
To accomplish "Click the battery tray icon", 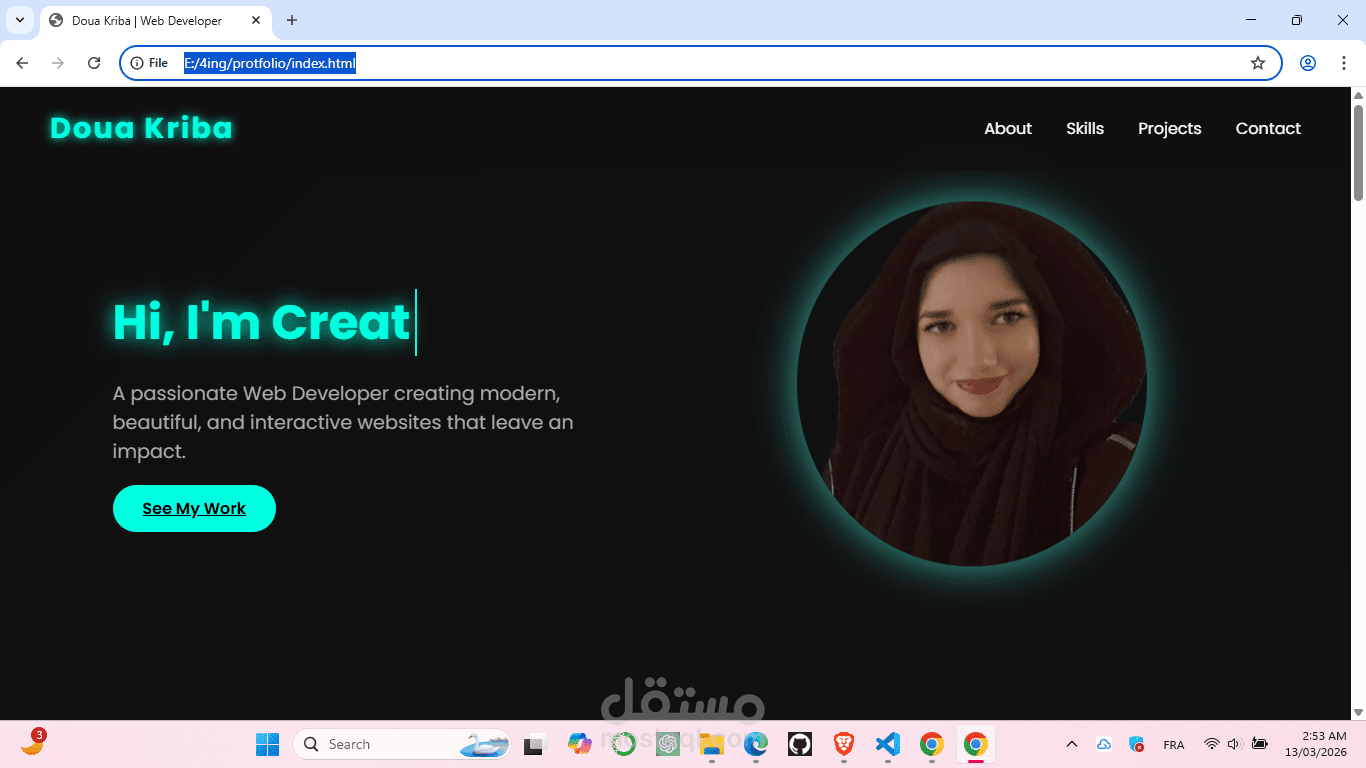I will click(x=1260, y=744).
